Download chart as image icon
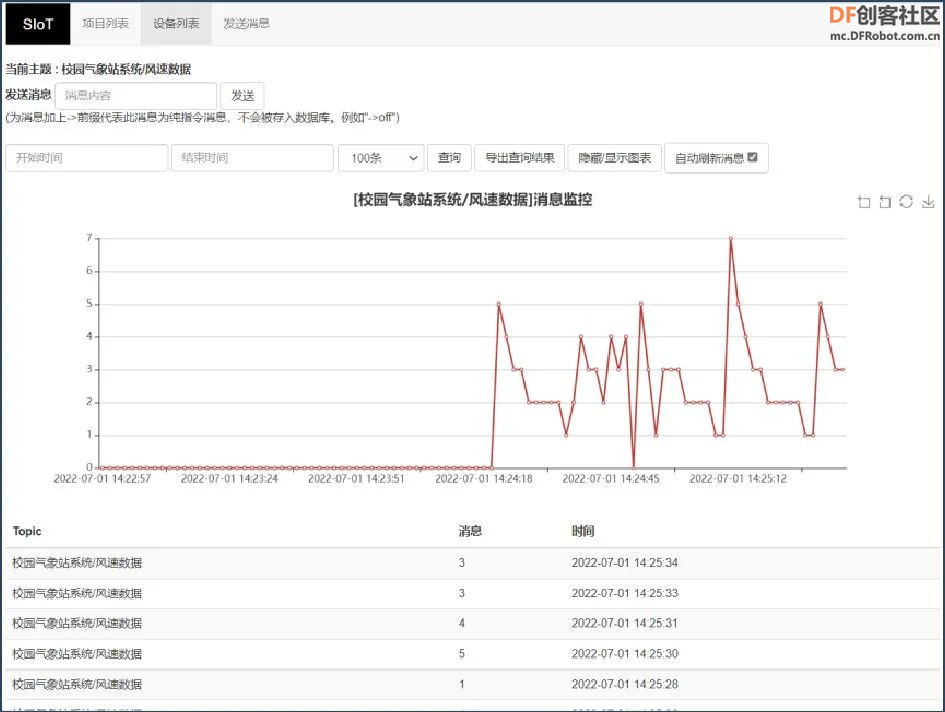Image resolution: width=945 pixels, height=712 pixels. [x=928, y=201]
